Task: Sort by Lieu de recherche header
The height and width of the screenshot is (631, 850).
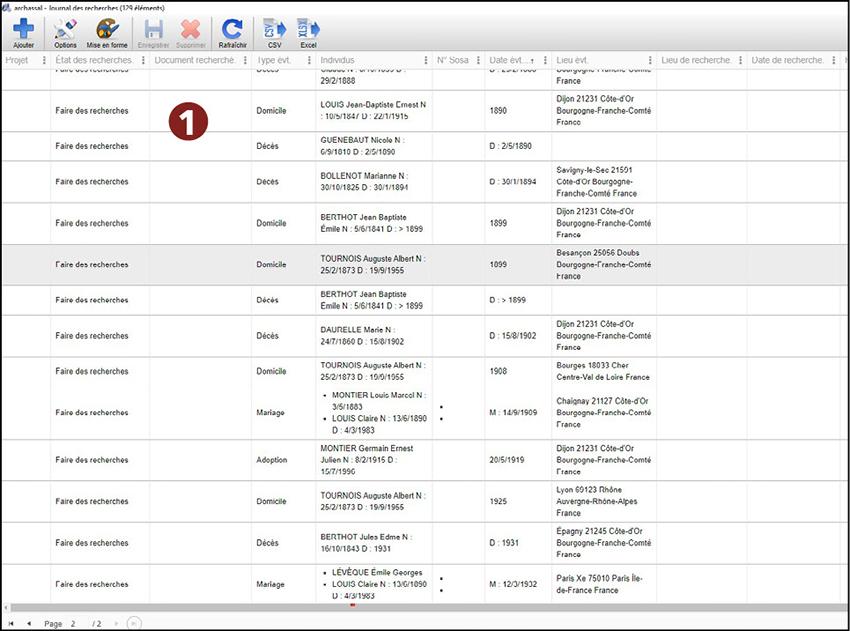Action: tap(696, 60)
